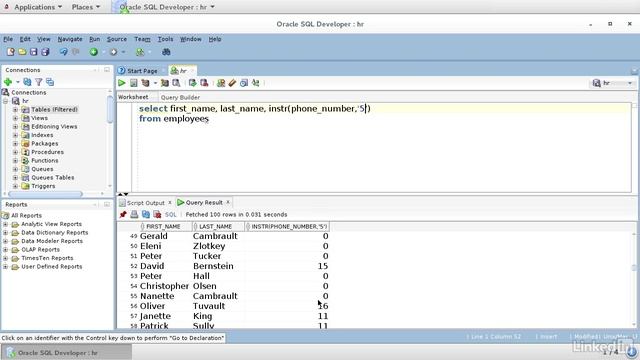The width and height of the screenshot is (640, 360).
Task: Click the Rollback icon
Action: [x=204, y=83]
